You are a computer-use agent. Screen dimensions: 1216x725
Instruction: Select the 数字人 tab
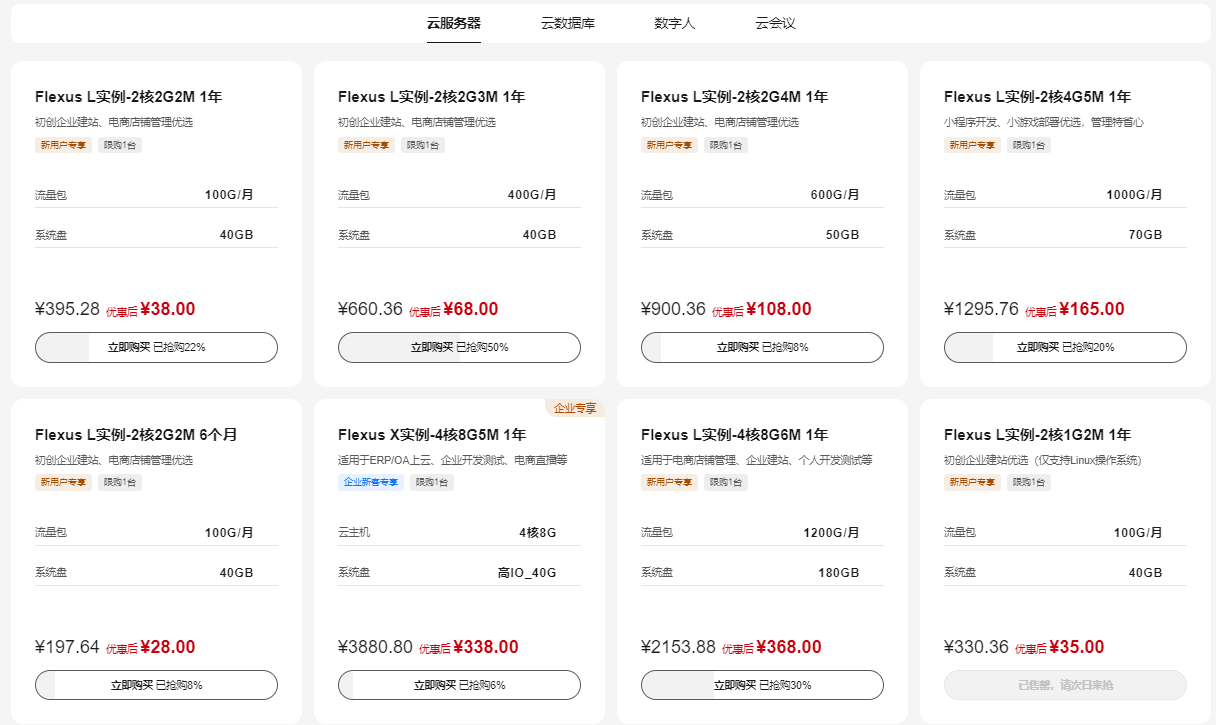[675, 23]
